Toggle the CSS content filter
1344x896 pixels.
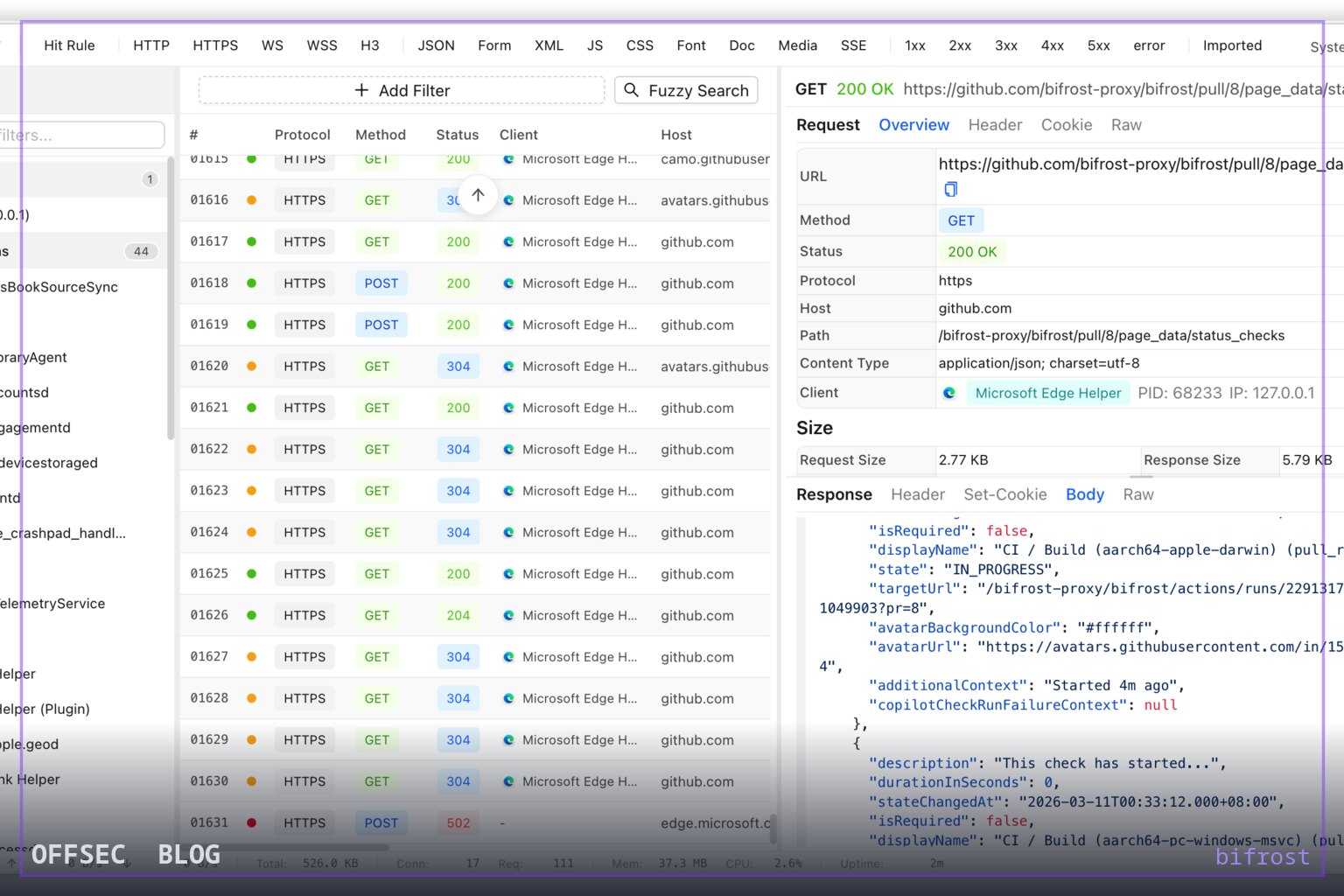tap(640, 45)
